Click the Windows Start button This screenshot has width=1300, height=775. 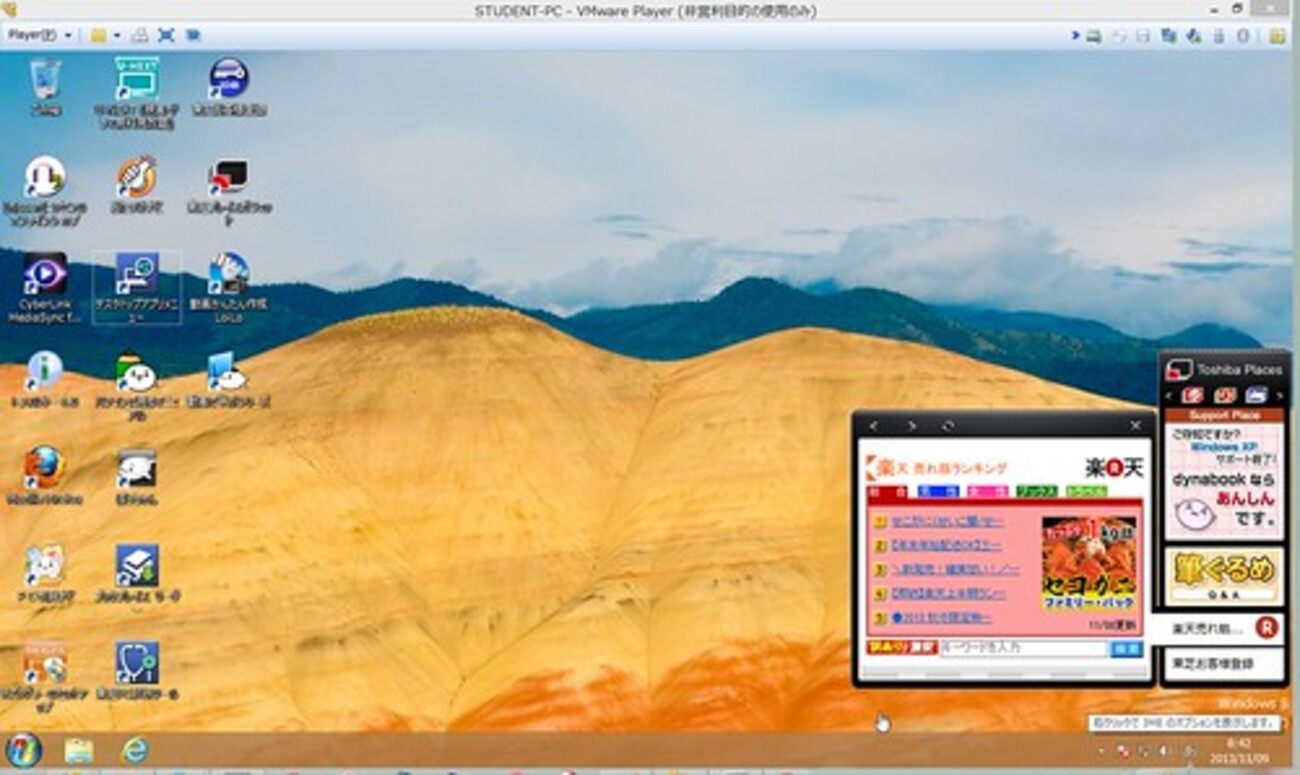pos(23,750)
